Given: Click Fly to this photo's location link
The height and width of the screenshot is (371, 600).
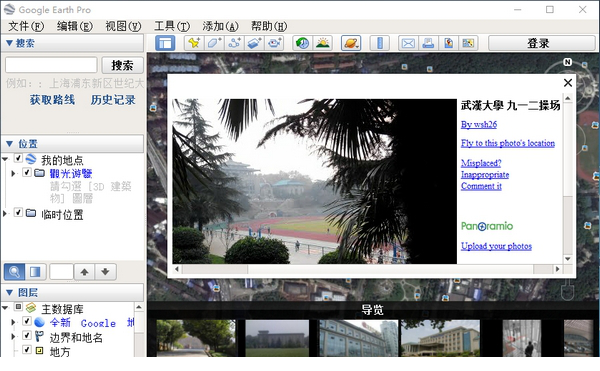Looking at the screenshot, I should click(x=508, y=143).
